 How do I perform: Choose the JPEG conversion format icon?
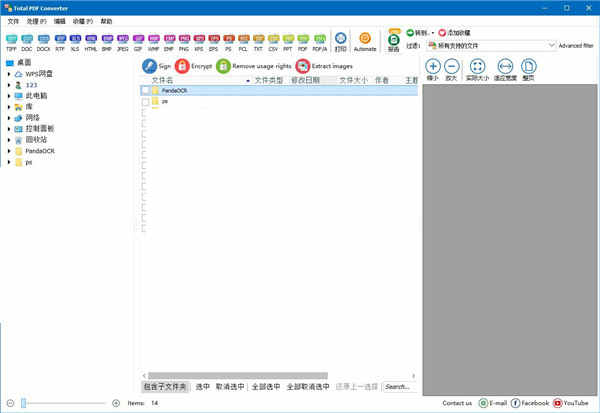[122, 40]
